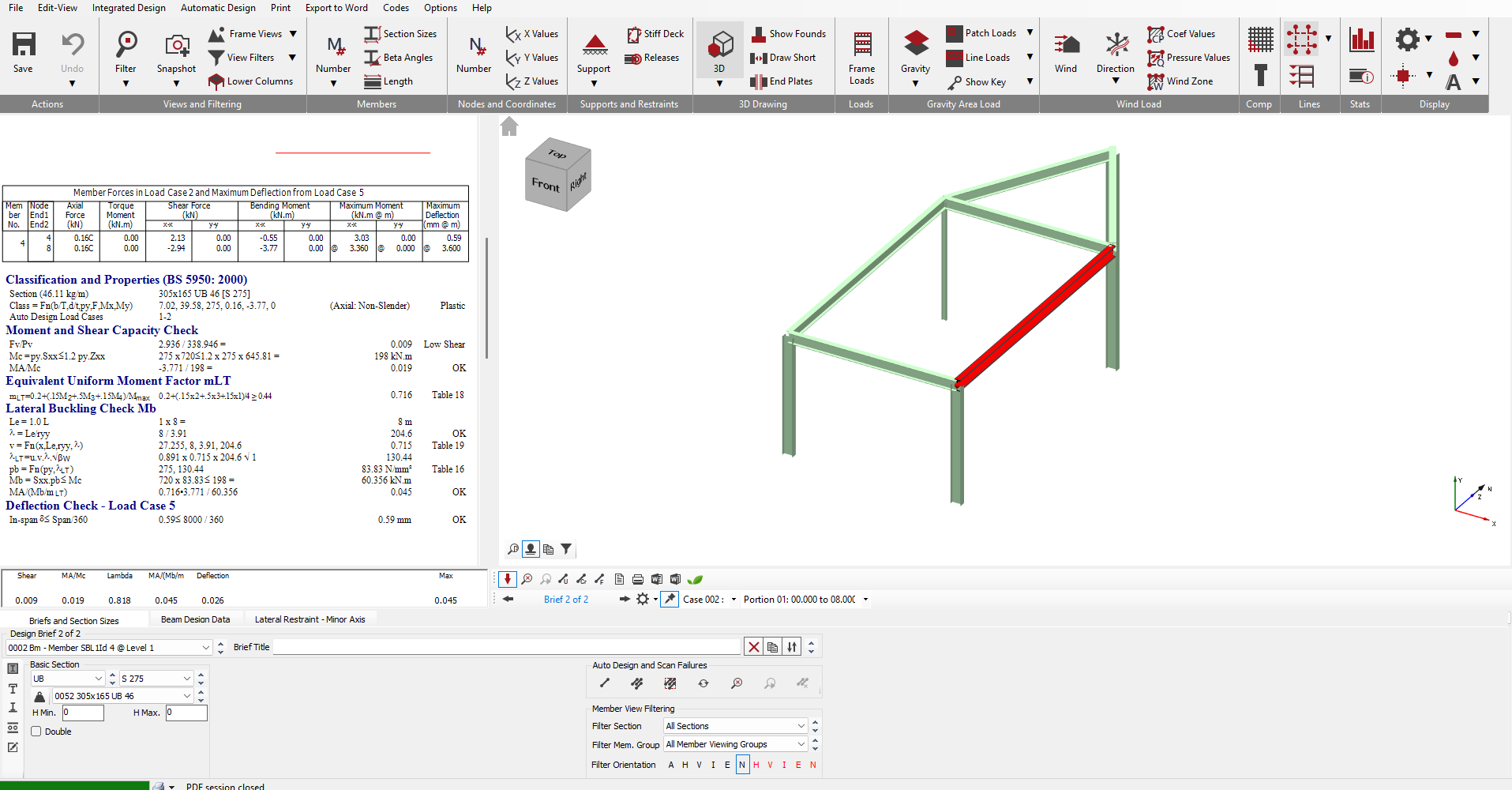Click the View Filters button
The width and height of the screenshot is (1512, 790).
(242, 58)
